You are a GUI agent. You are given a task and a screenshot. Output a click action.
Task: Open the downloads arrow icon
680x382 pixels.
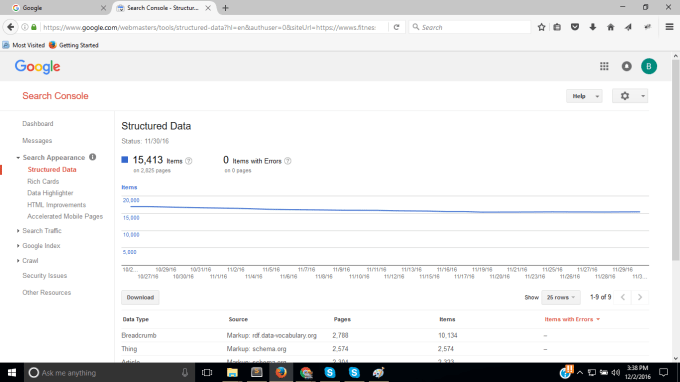593,27
